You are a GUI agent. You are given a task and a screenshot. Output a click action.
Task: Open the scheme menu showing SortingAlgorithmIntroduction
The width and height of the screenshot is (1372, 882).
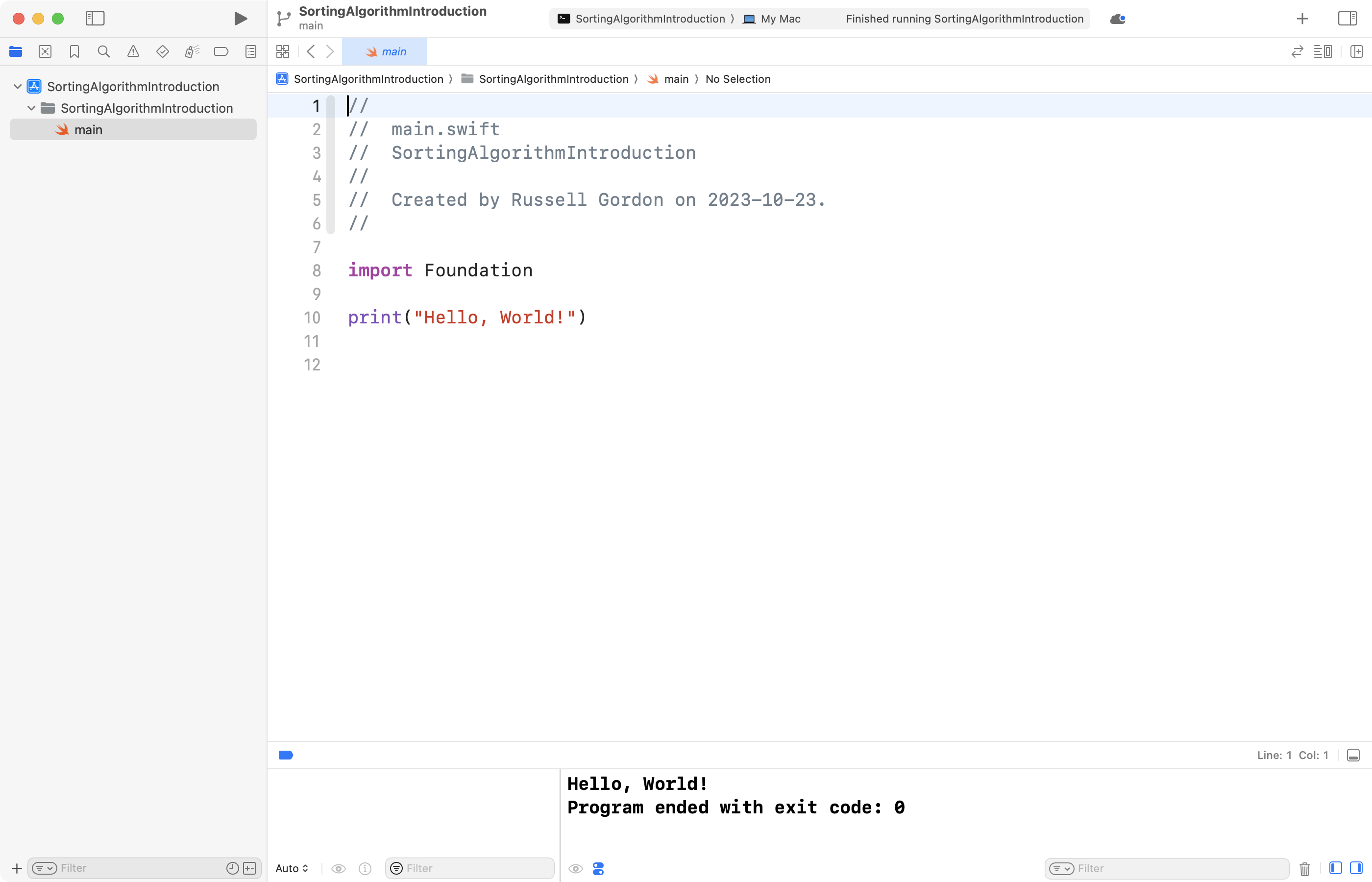[x=642, y=18]
